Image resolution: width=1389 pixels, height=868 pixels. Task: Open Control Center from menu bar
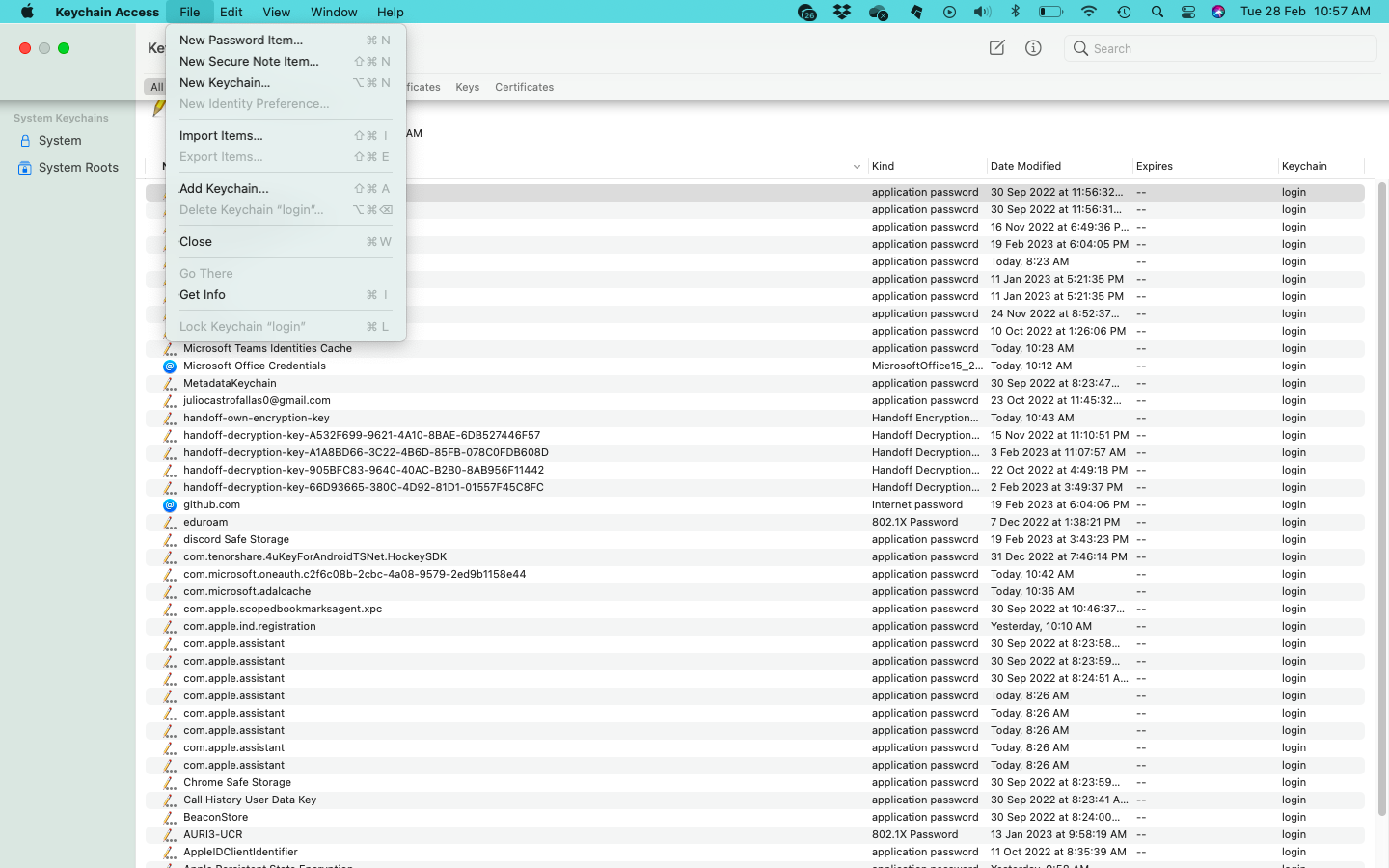tap(1188, 12)
